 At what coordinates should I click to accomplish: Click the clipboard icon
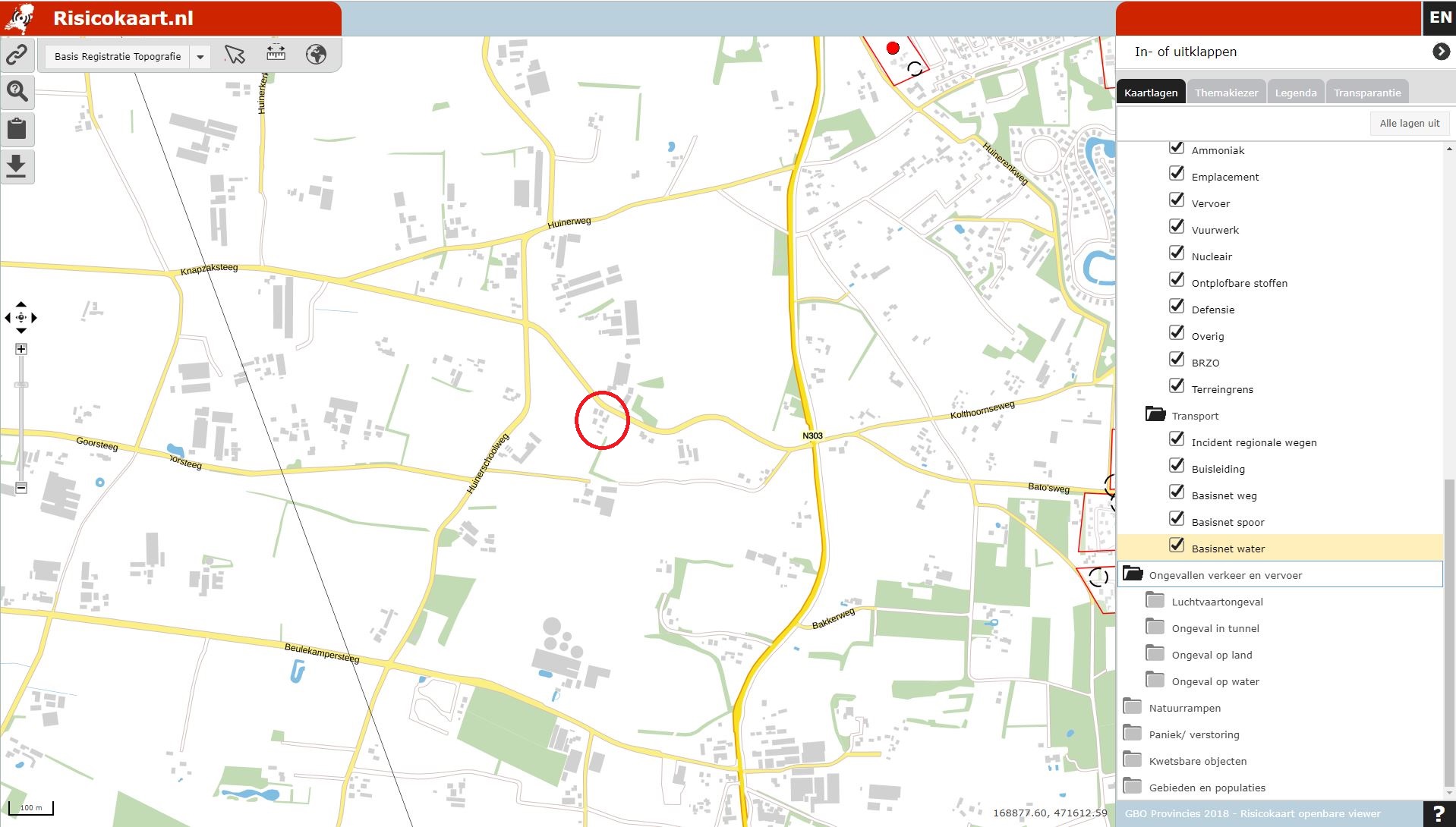17,128
